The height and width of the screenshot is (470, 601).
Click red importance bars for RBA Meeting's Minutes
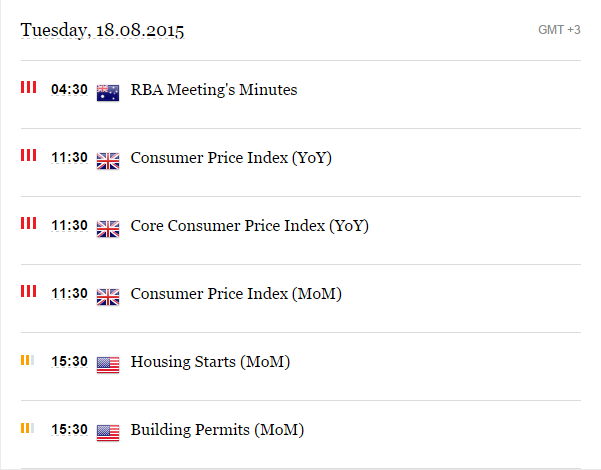(29, 87)
